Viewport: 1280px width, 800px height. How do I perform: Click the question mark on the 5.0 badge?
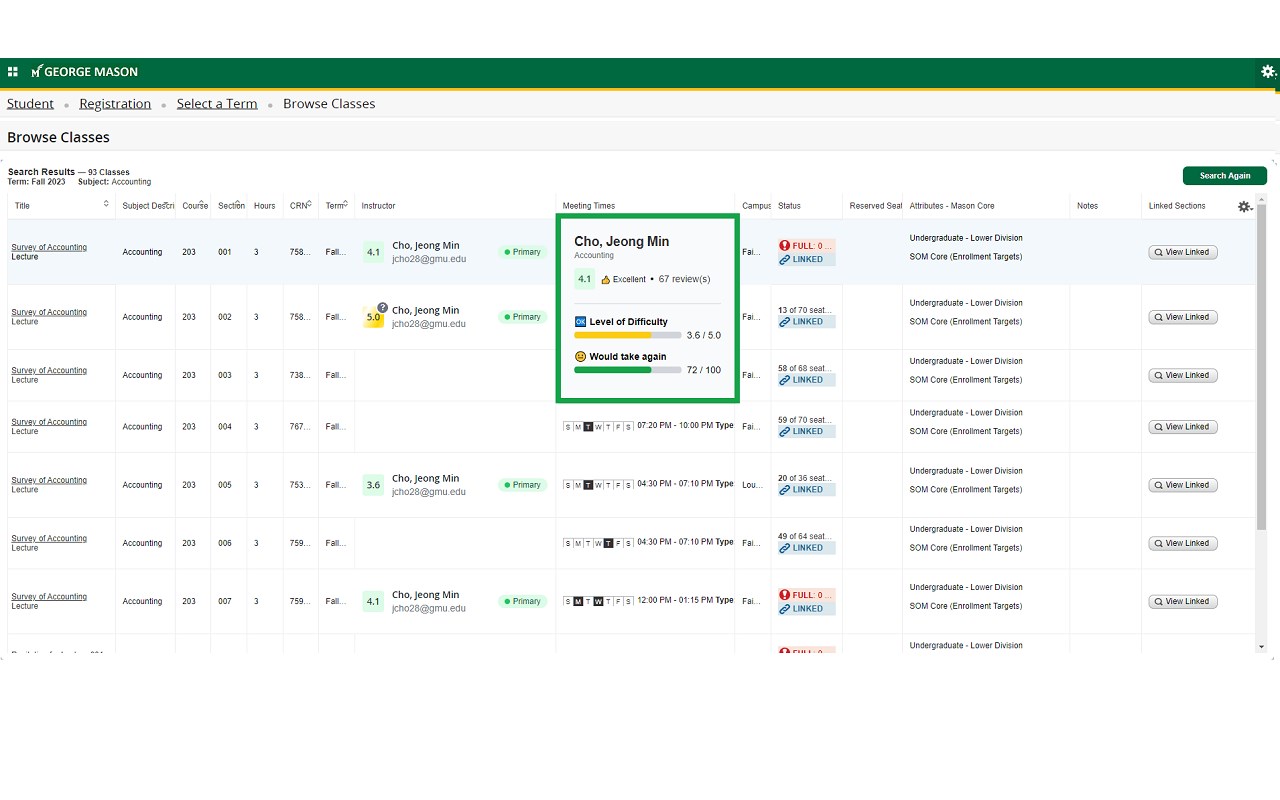click(x=382, y=308)
